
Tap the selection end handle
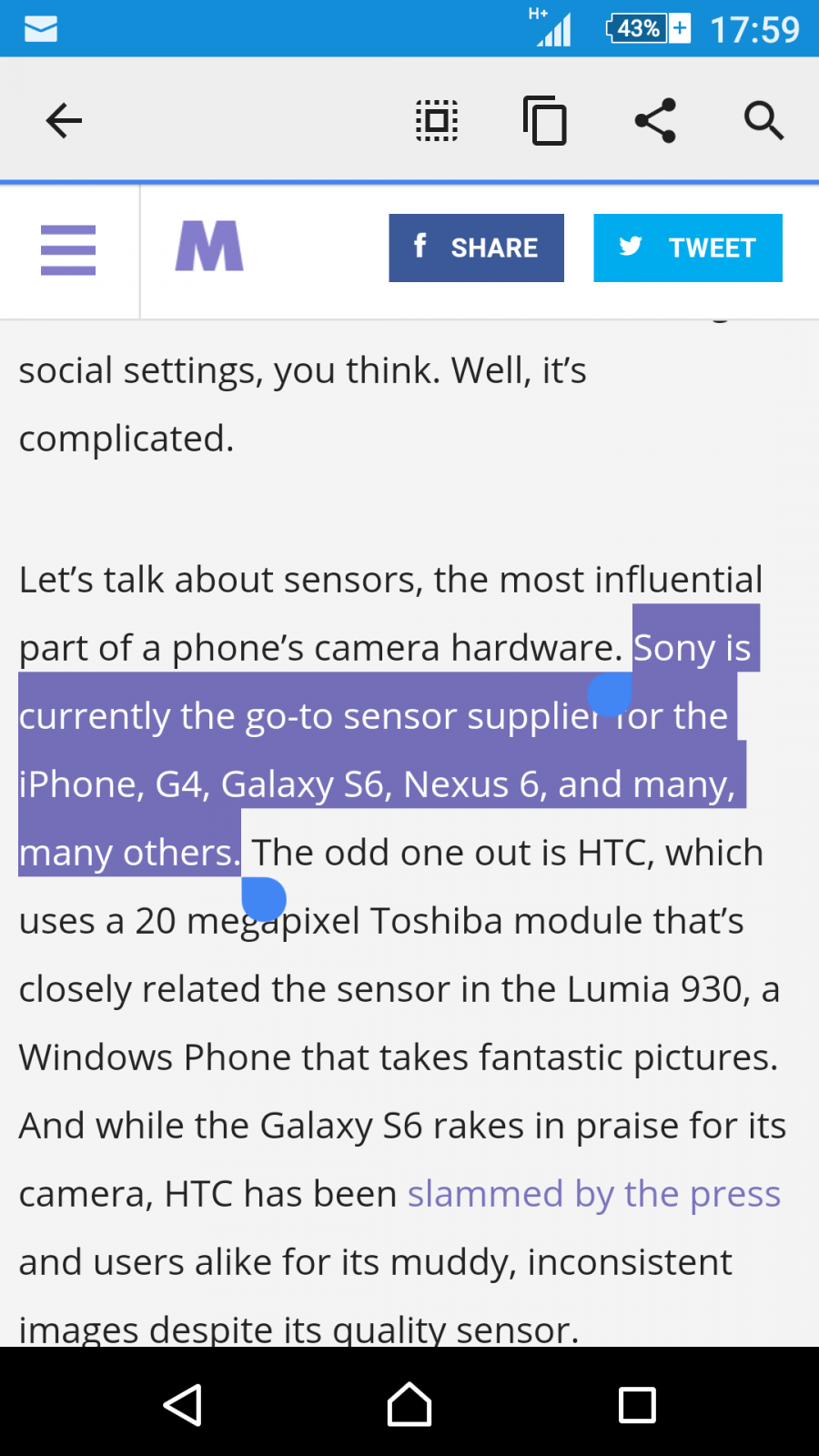click(x=264, y=899)
